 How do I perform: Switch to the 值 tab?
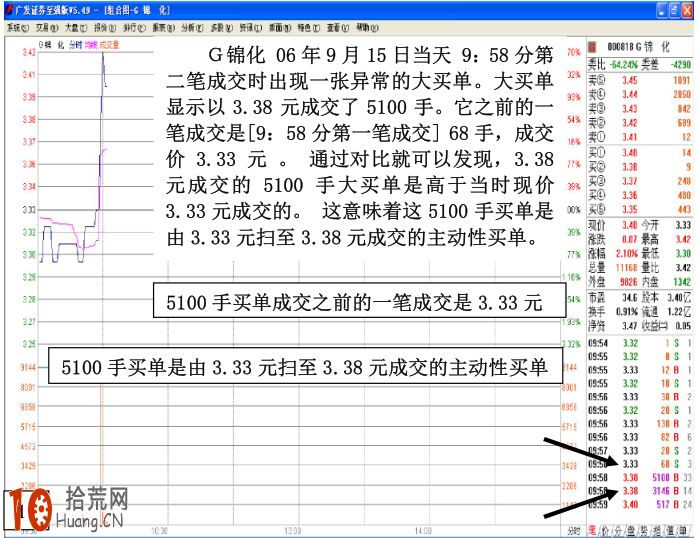coord(670,530)
